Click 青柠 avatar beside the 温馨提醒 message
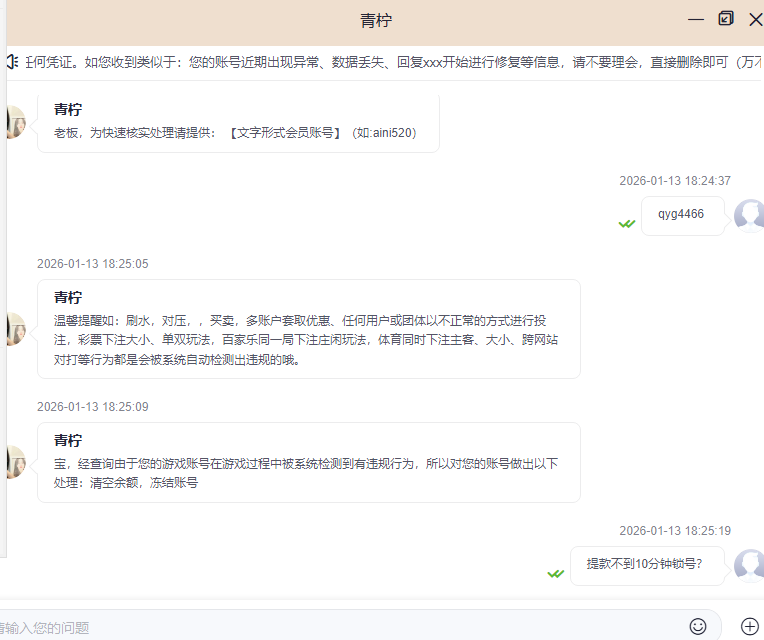764x640 pixels. tap(13, 328)
